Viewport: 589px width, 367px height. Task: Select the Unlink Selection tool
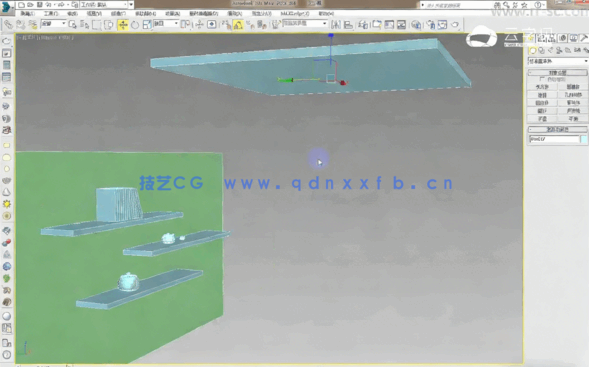[x=20, y=25]
